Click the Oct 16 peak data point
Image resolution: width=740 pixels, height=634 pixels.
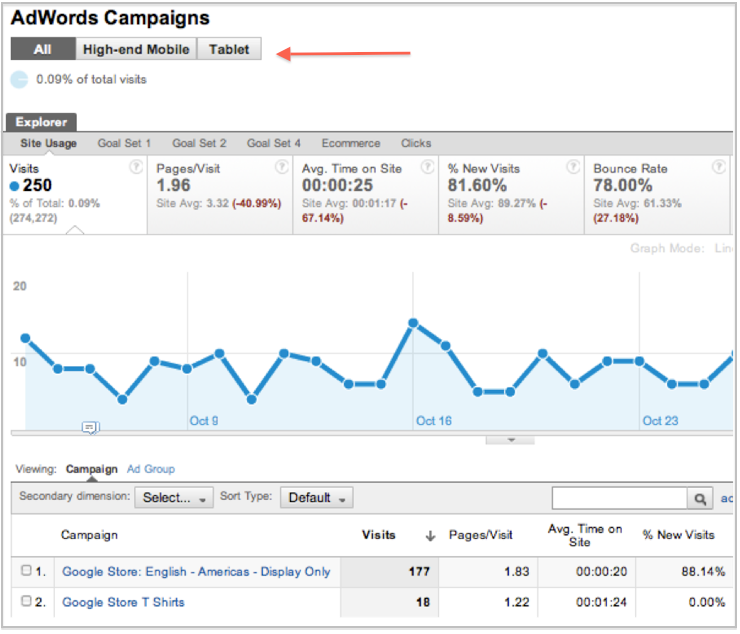click(413, 323)
